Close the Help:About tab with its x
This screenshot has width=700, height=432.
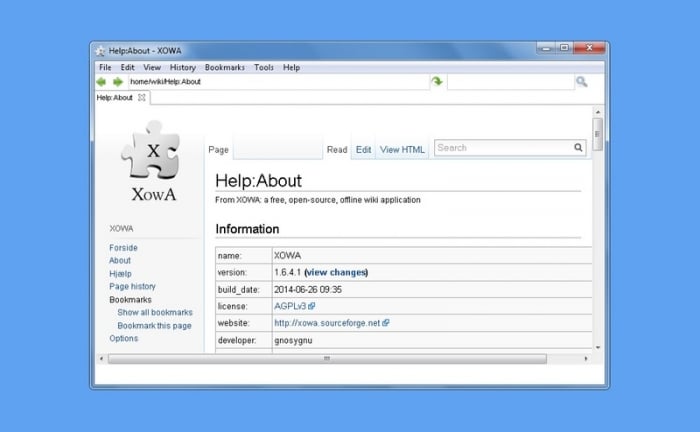coord(142,97)
